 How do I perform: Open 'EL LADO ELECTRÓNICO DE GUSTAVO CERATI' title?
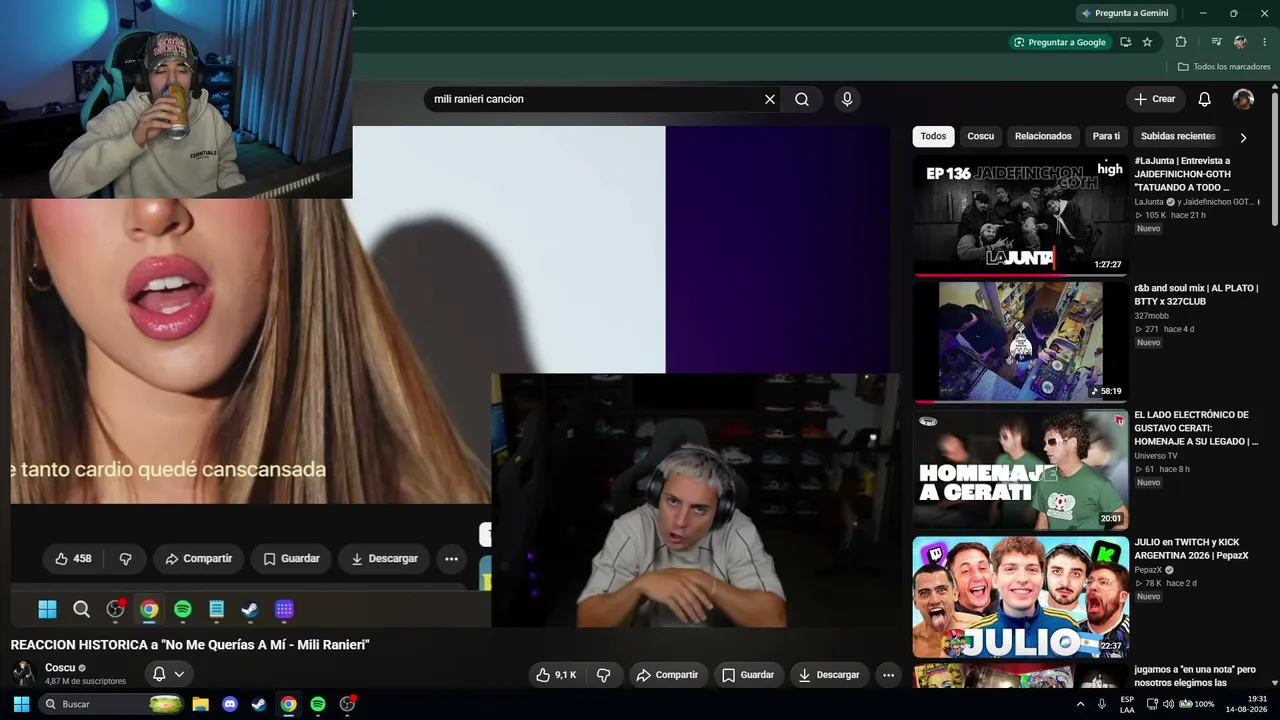point(1196,428)
